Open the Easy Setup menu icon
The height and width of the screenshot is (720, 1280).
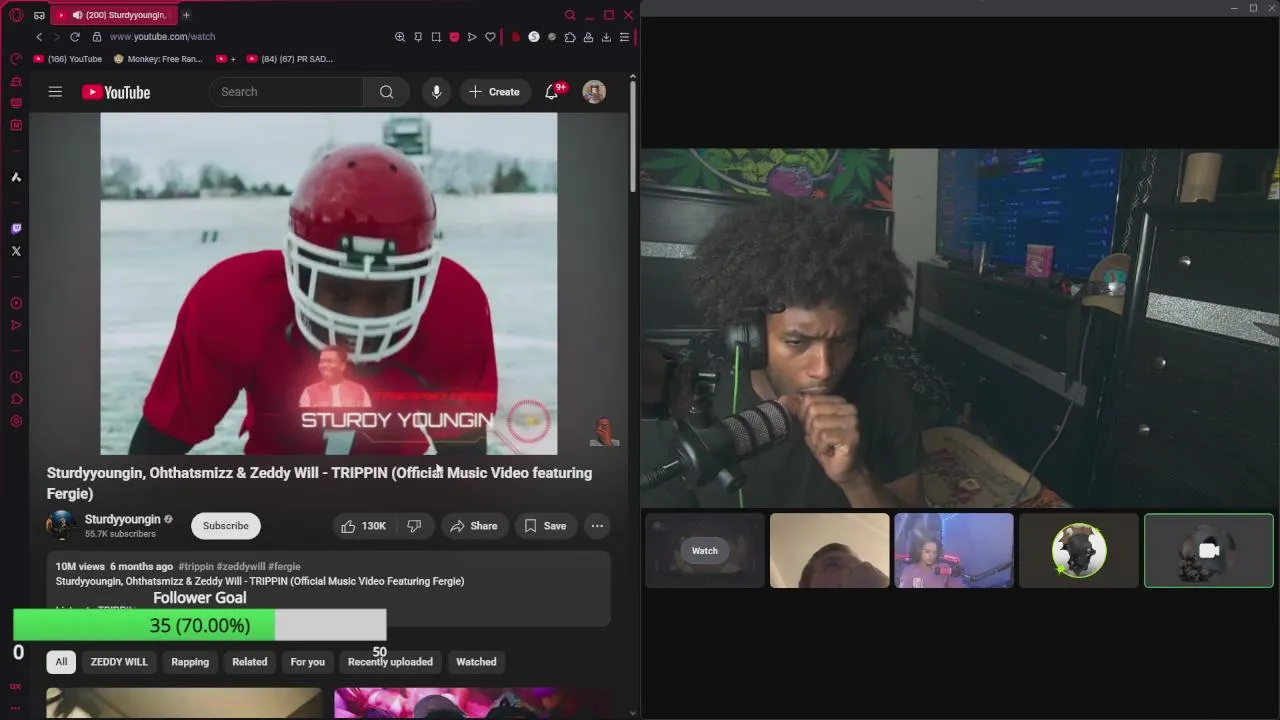624,37
